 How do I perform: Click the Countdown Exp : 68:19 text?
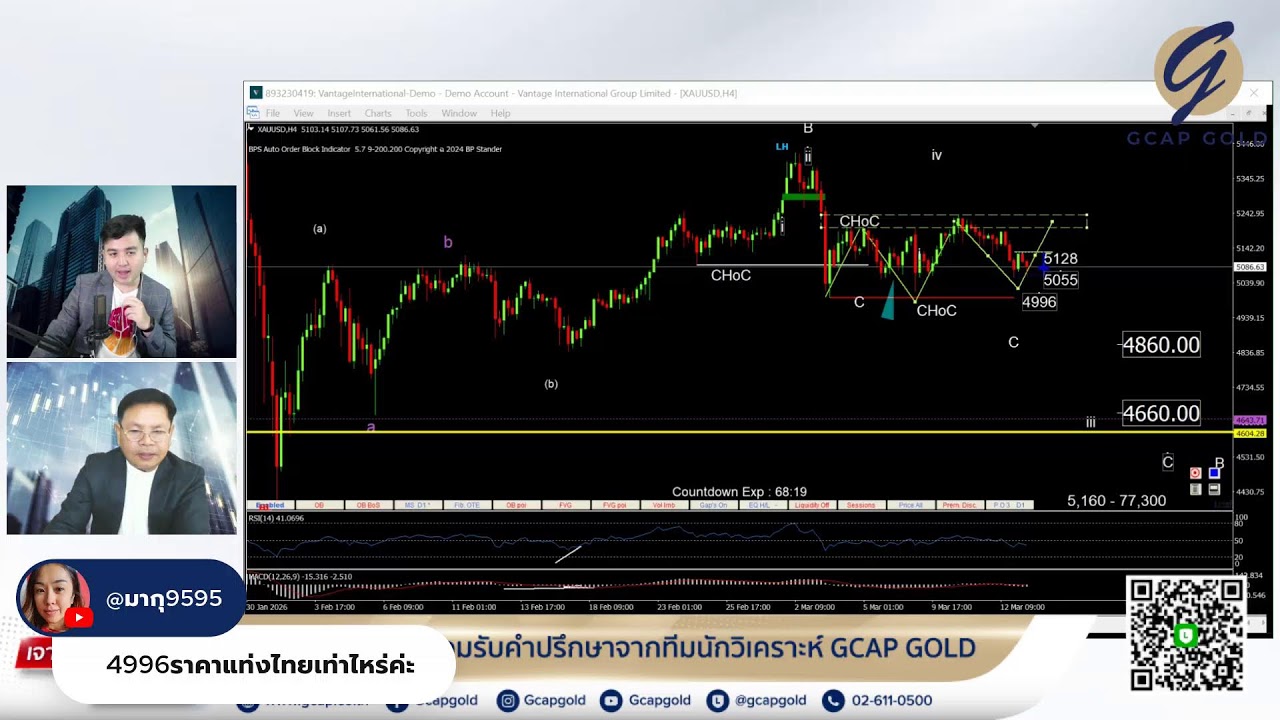pos(739,492)
